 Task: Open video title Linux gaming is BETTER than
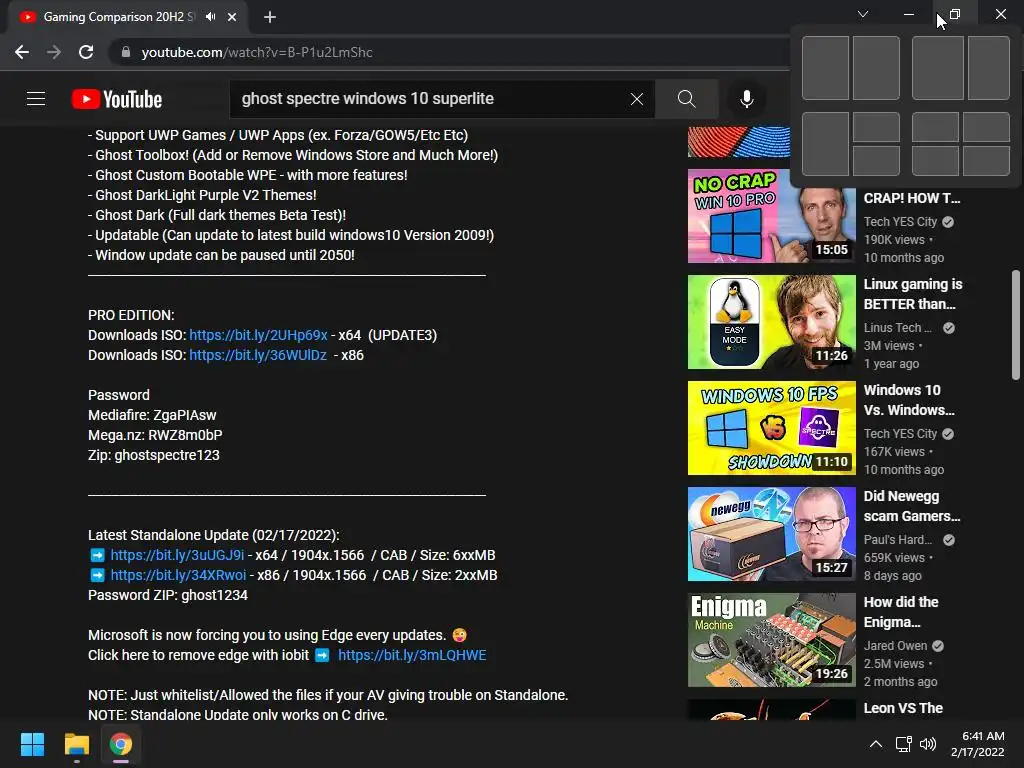point(913,294)
